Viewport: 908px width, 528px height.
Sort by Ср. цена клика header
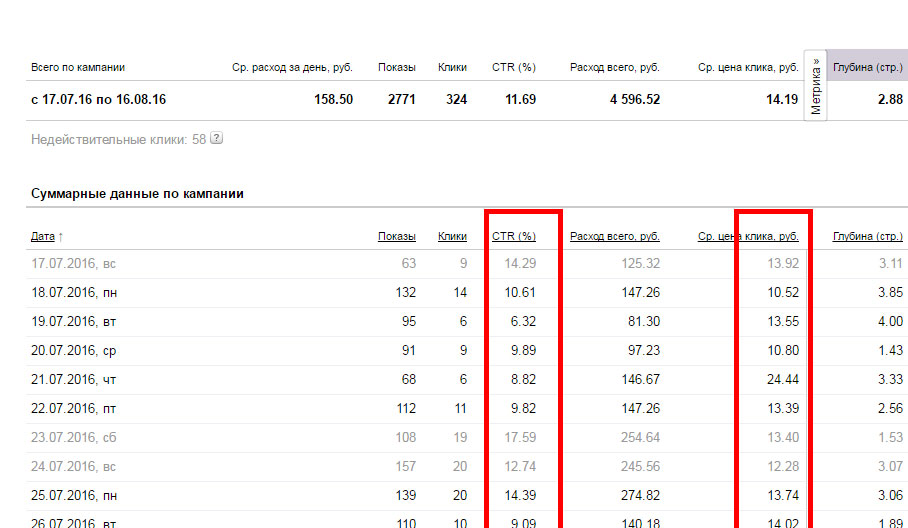coord(748,237)
